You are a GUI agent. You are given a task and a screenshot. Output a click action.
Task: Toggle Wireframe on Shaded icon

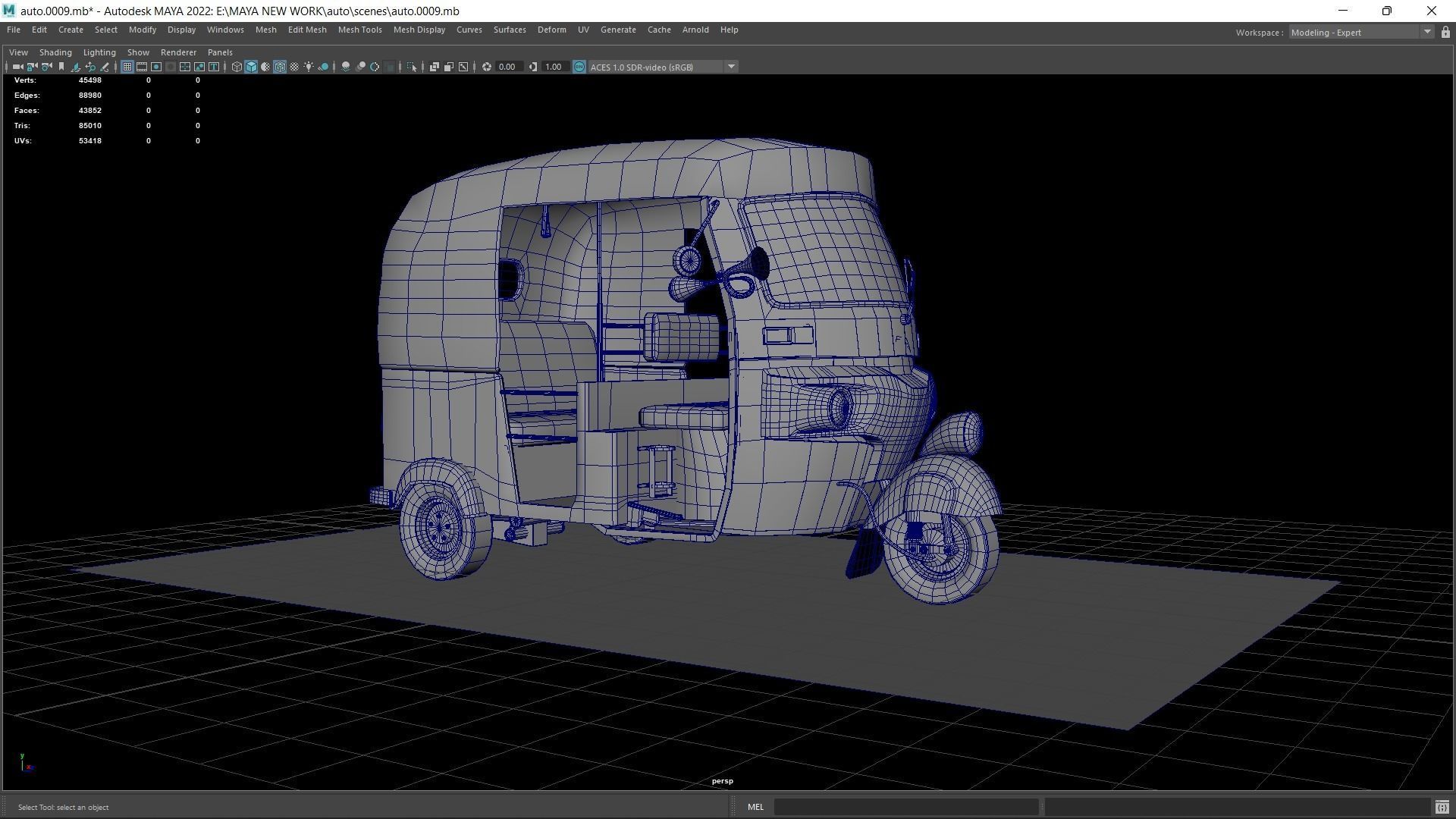(280, 67)
